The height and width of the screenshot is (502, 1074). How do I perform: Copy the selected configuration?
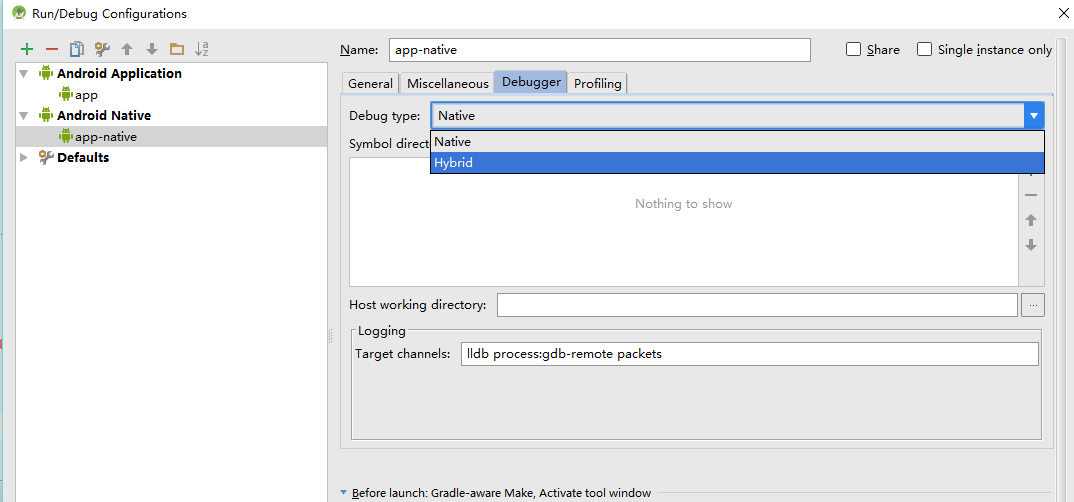[77, 49]
